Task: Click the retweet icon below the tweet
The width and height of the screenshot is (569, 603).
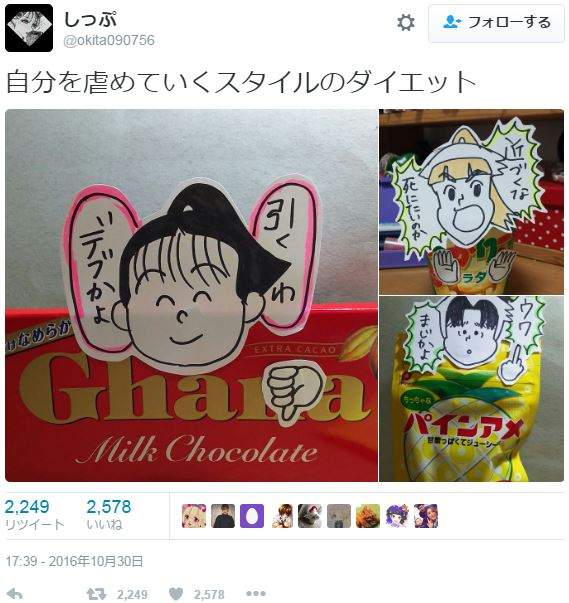Action: pyautogui.click(x=96, y=595)
